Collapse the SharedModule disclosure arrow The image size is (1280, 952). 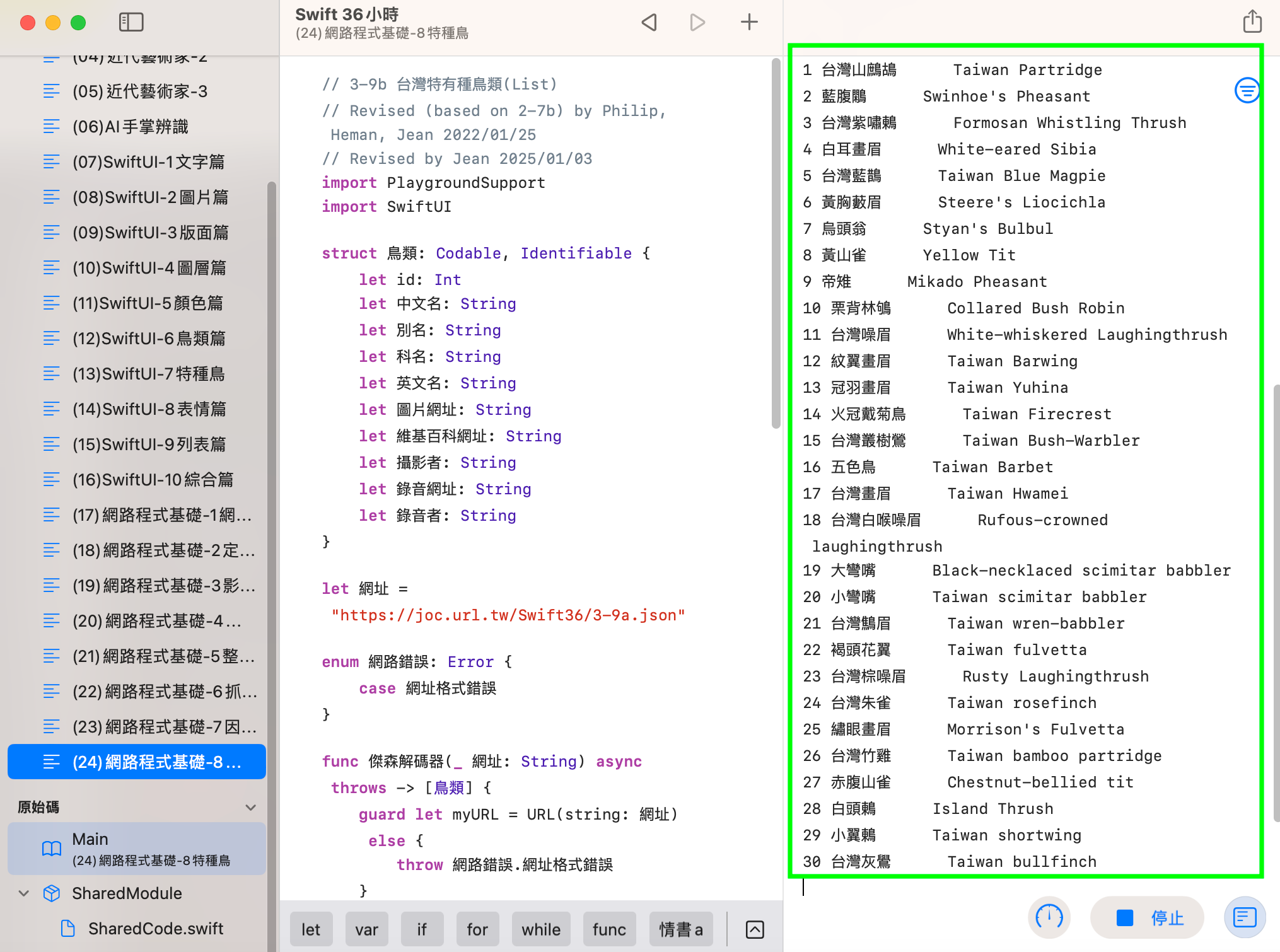click(x=24, y=893)
